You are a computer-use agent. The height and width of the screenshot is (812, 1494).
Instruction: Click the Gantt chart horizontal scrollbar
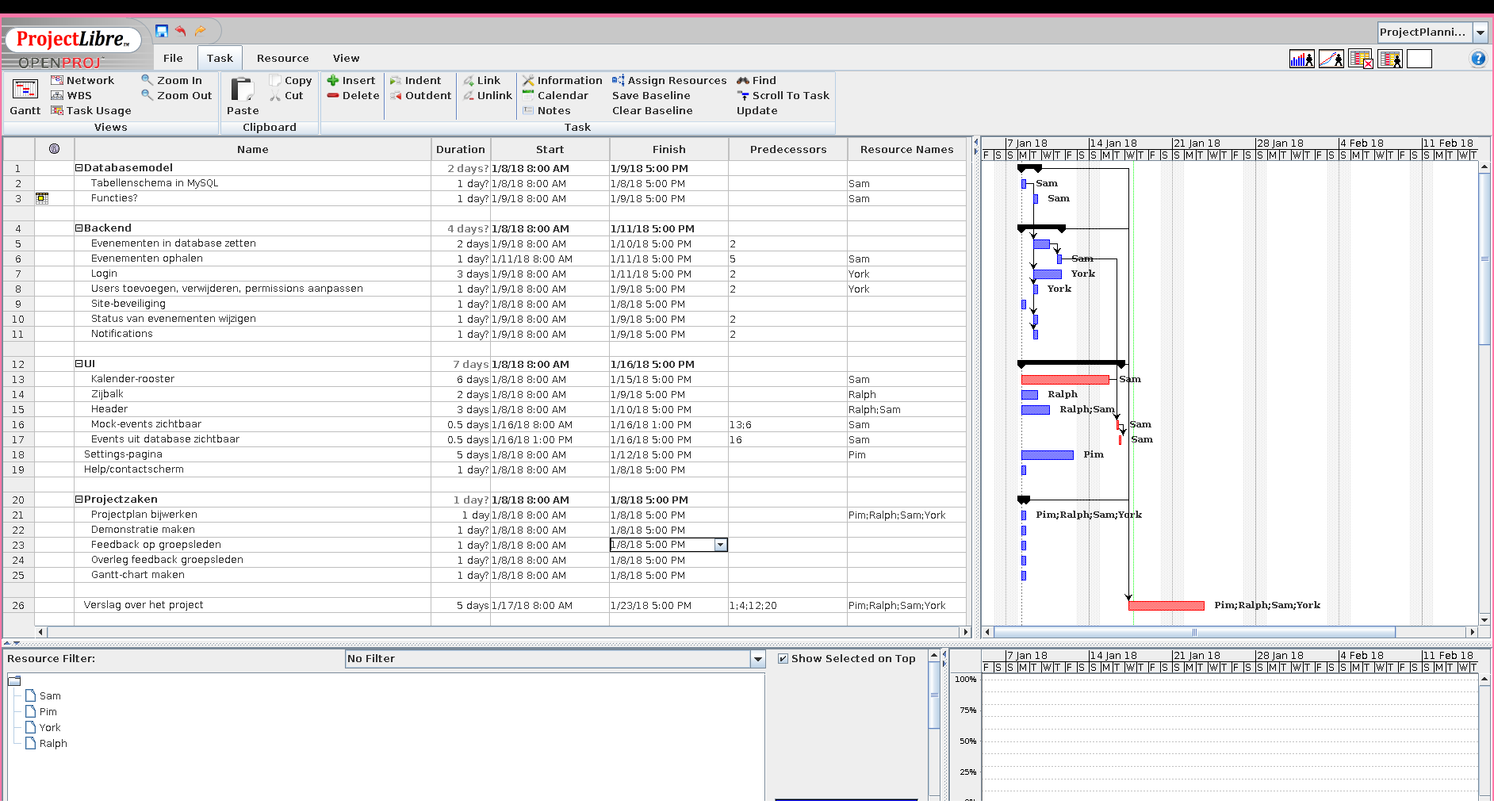(x=1193, y=632)
